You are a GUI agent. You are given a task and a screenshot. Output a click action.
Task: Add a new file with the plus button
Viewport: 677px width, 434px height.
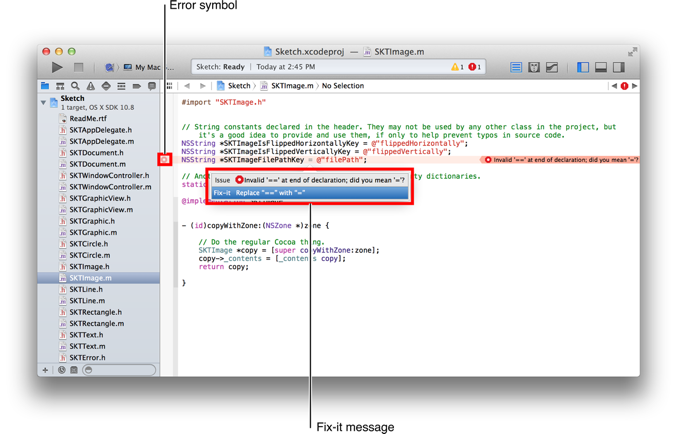point(45,370)
